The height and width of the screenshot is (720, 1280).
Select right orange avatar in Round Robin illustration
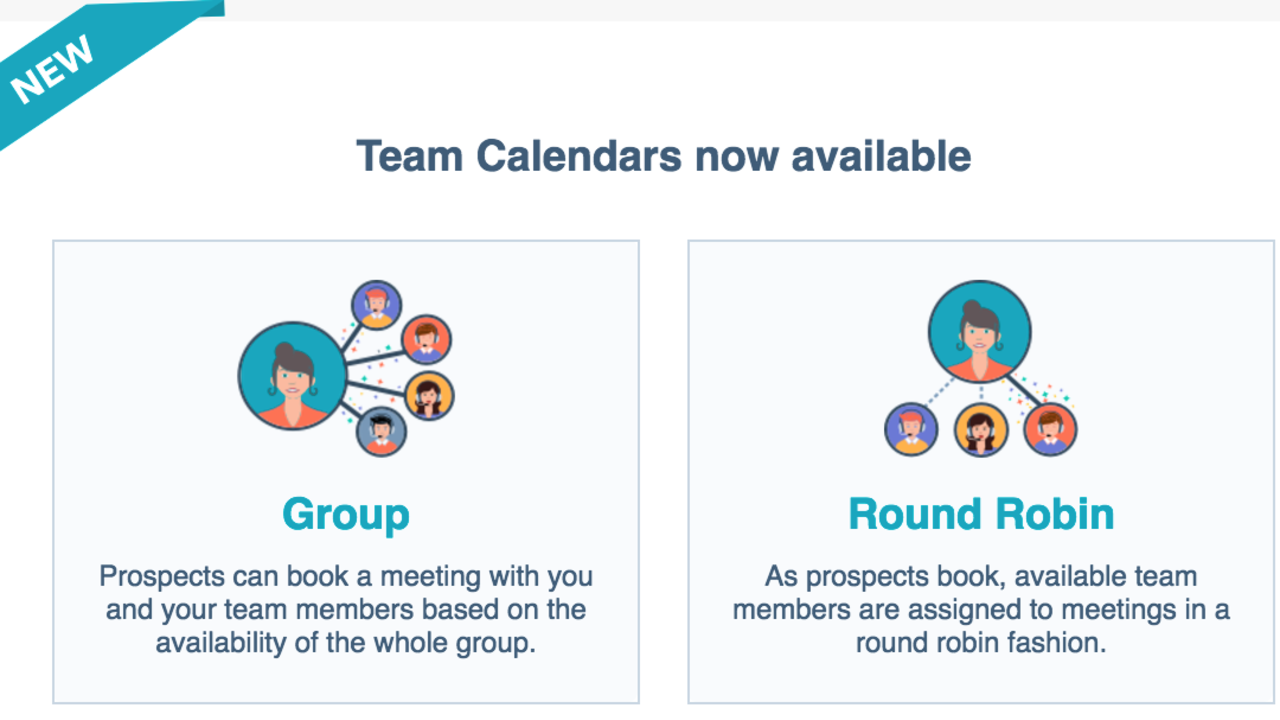pos(1050,429)
